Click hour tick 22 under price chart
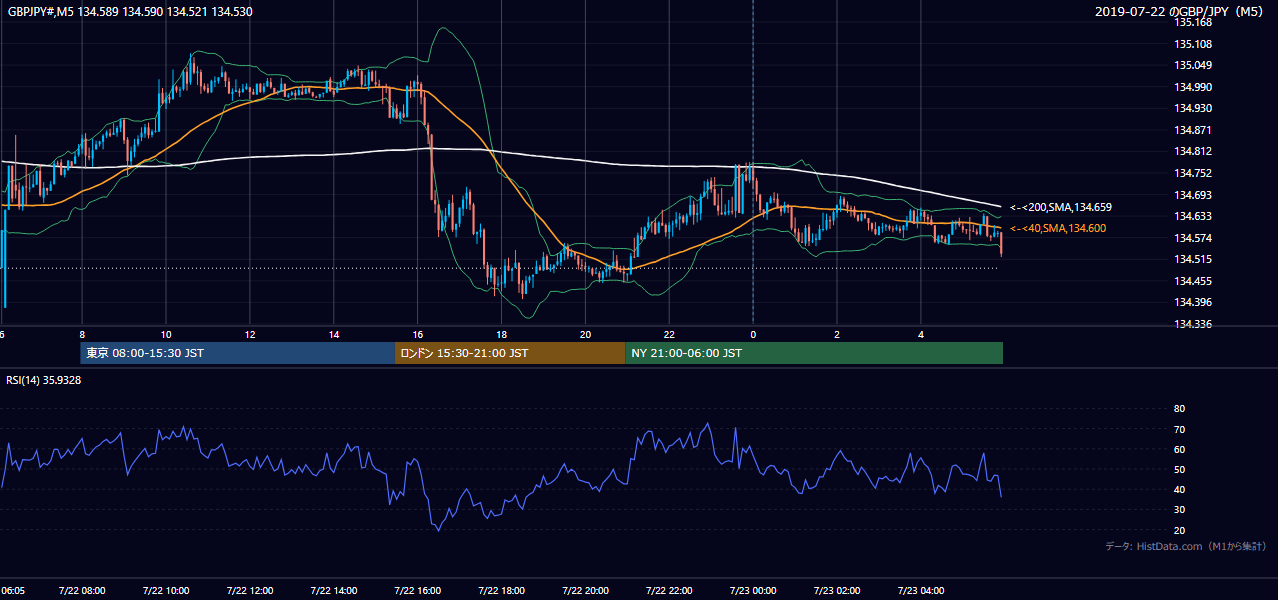 (x=669, y=335)
